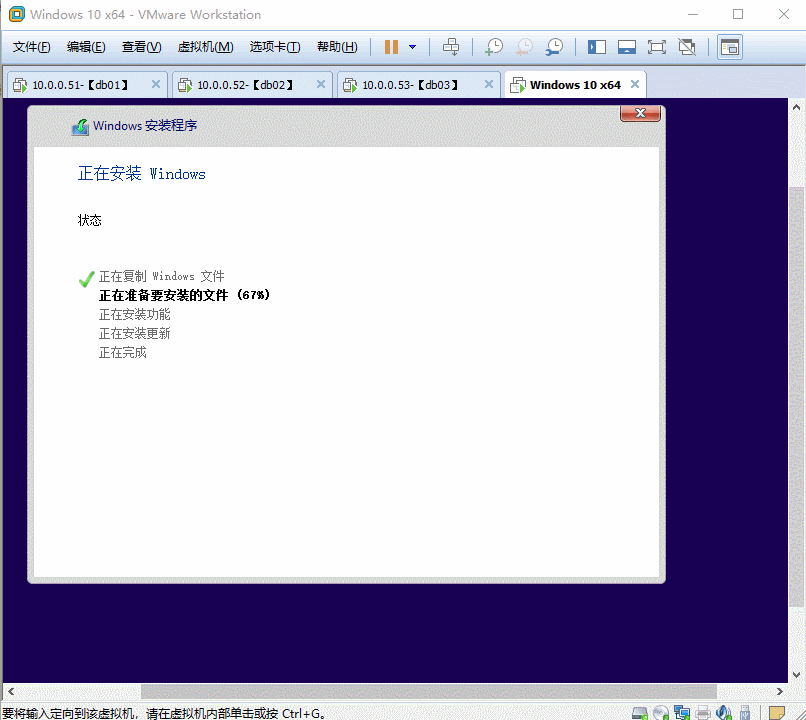Click the 正在安装功能 status line

[x=135, y=315]
